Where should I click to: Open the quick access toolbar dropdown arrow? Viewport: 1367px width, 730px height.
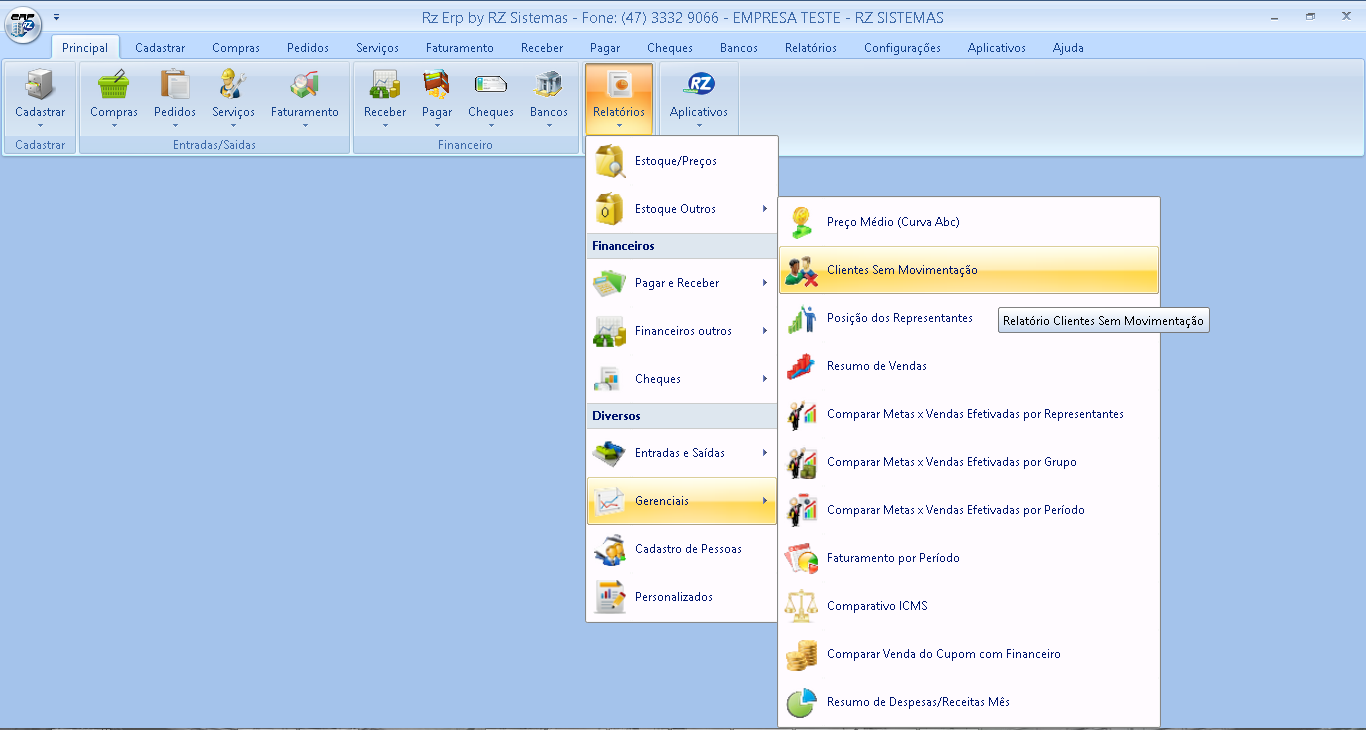(x=57, y=18)
